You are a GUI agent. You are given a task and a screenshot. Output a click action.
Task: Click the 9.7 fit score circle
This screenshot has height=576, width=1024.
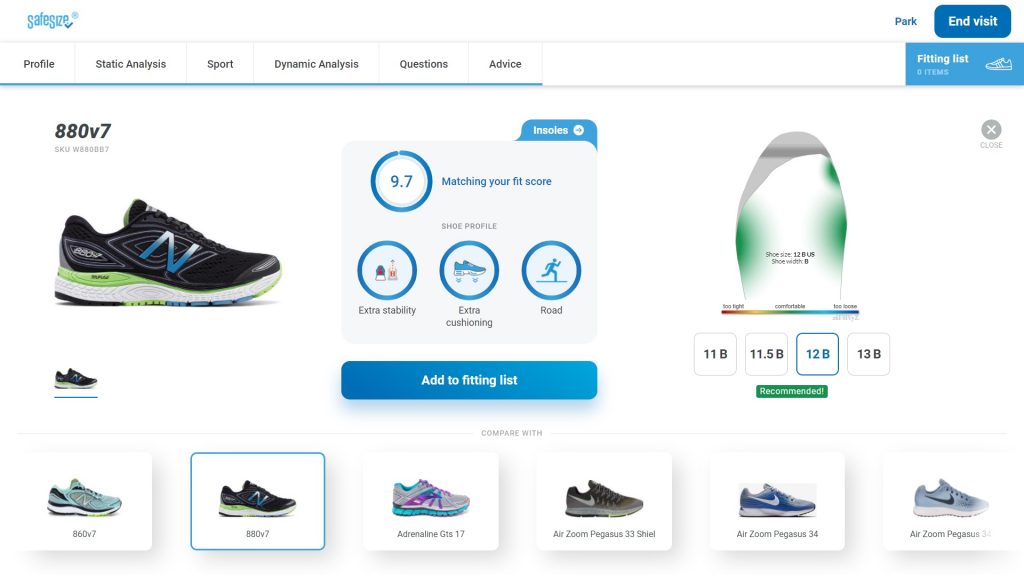pyautogui.click(x=401, y=182)
